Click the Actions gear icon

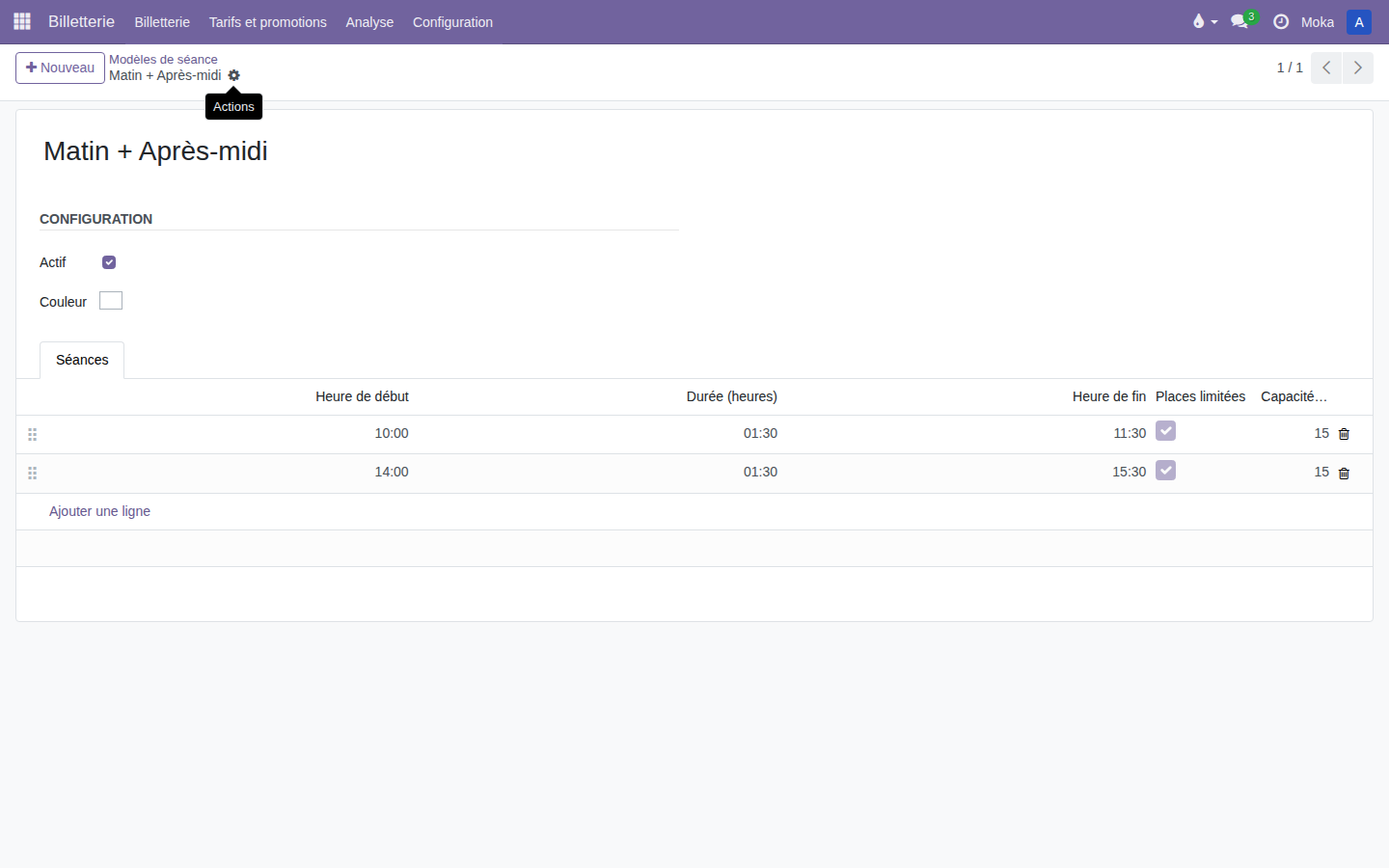pos(233,75)
